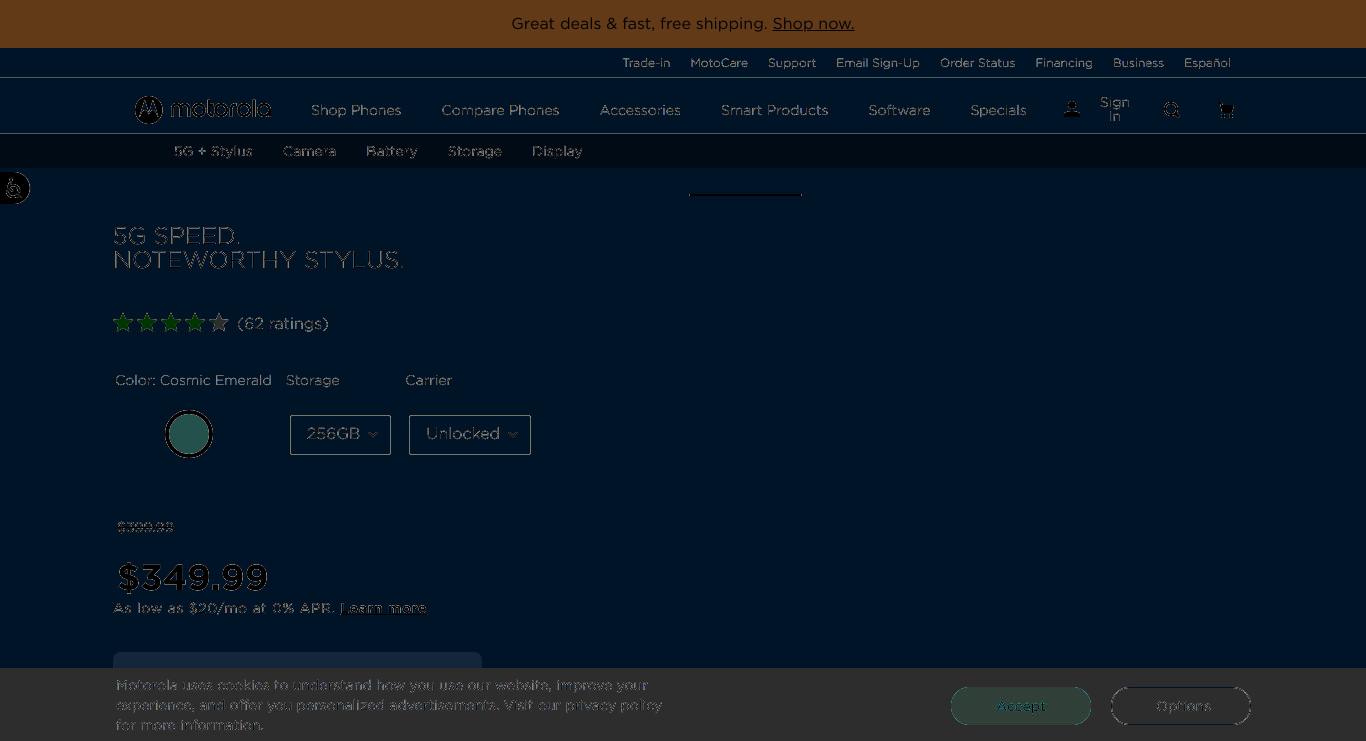Viewport: 1366px width, 741px height.
Task: Open the 62 ratings link
Action: pyautogui.click(x=283, y=323)
